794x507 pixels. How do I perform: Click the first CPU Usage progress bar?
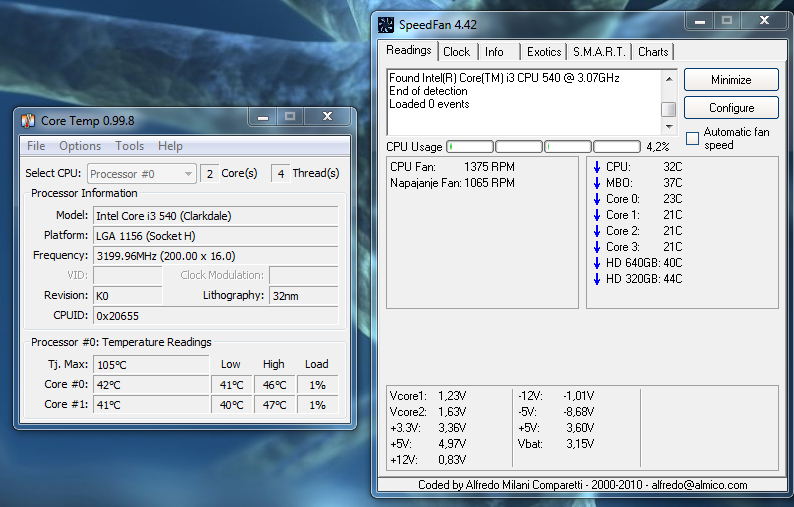pos(469,147)
